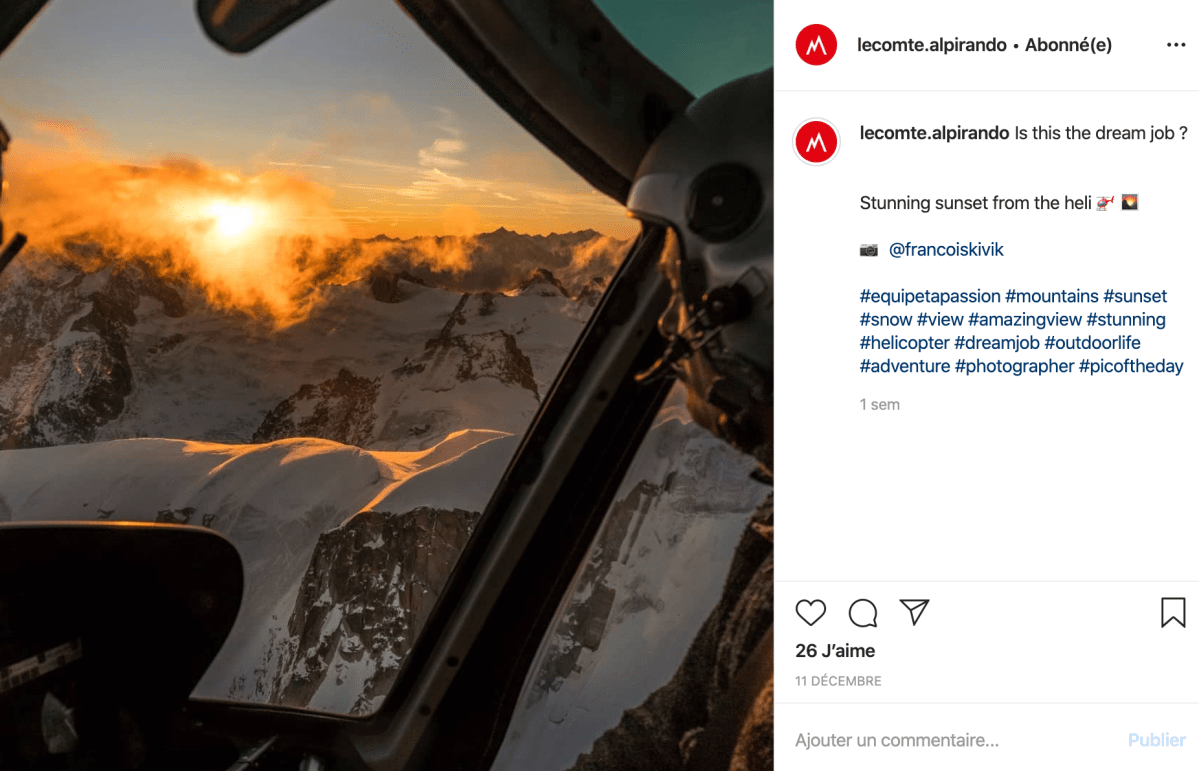Open lecomte.alpirando username in caption
Screen dimensions: 1199x771
(934, 133)
